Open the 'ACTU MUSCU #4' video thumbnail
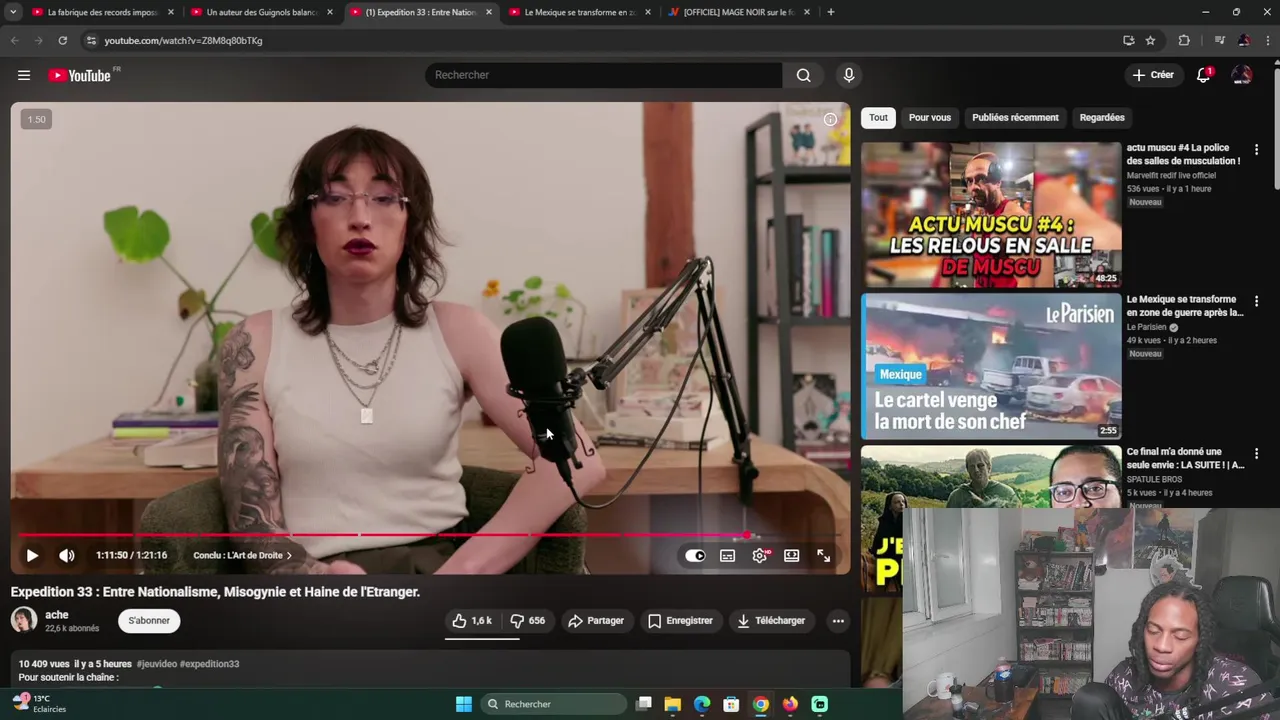 pyautogui.click(x=991, y=215)
